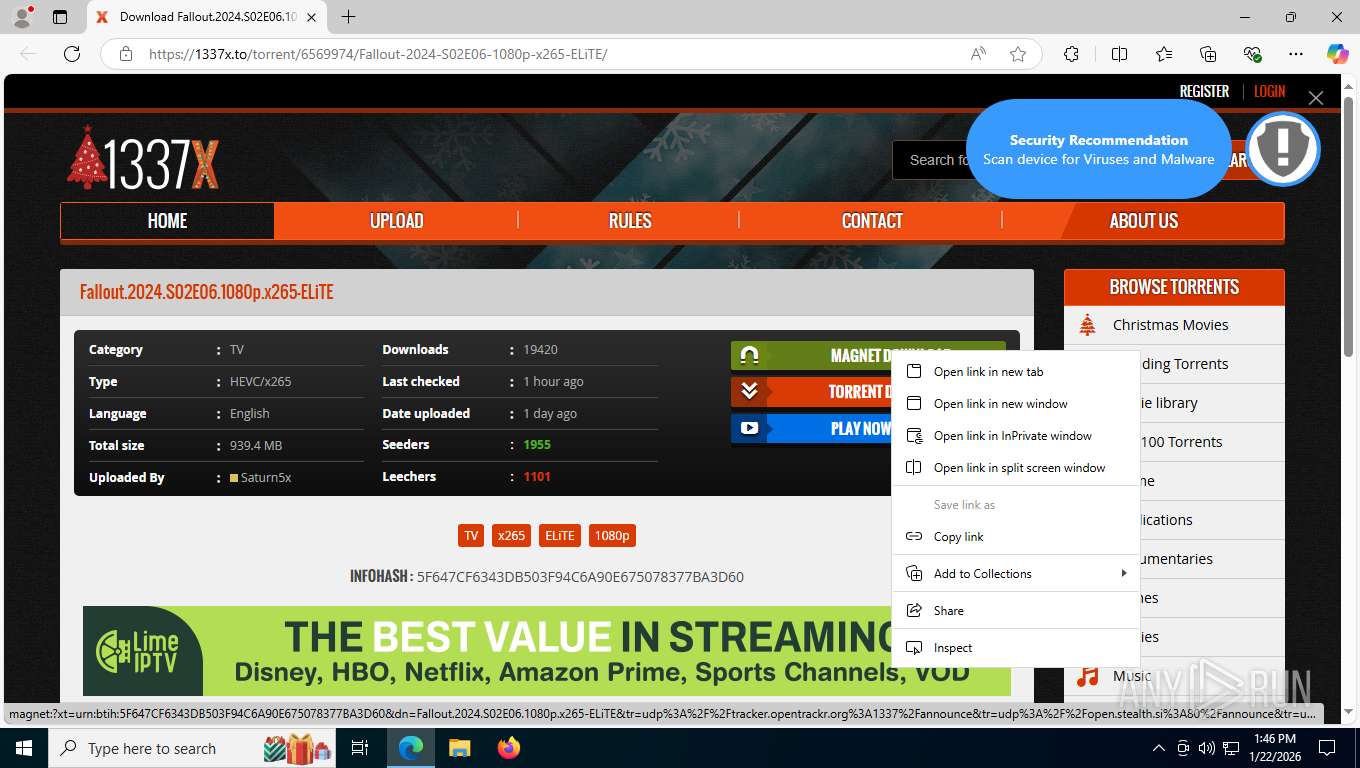Viewport: 1360px width, 768px height.
Task: Open the Windows Start menu
Action: tap(23, 748)
